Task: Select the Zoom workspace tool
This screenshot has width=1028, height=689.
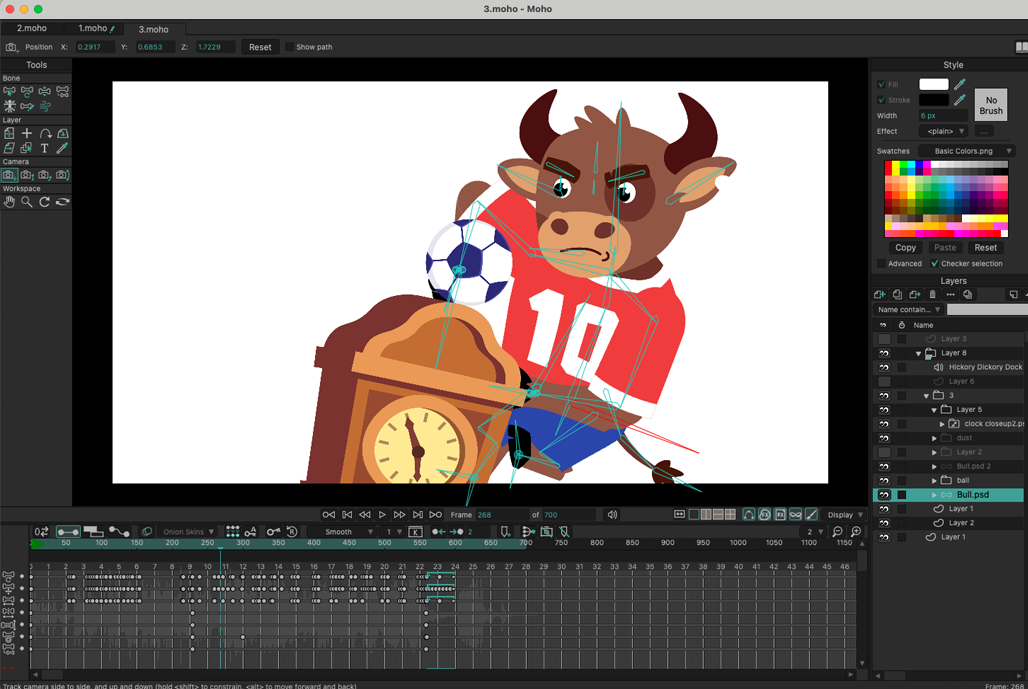Action: point(27,200)
